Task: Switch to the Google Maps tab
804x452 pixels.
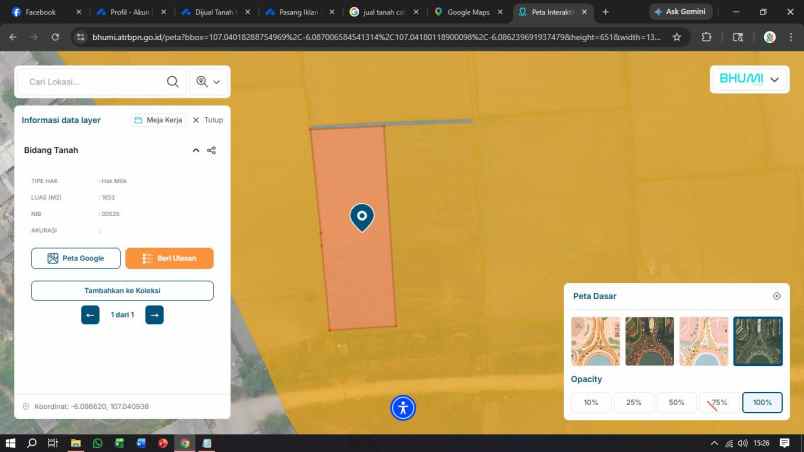Action: point(467,12)
